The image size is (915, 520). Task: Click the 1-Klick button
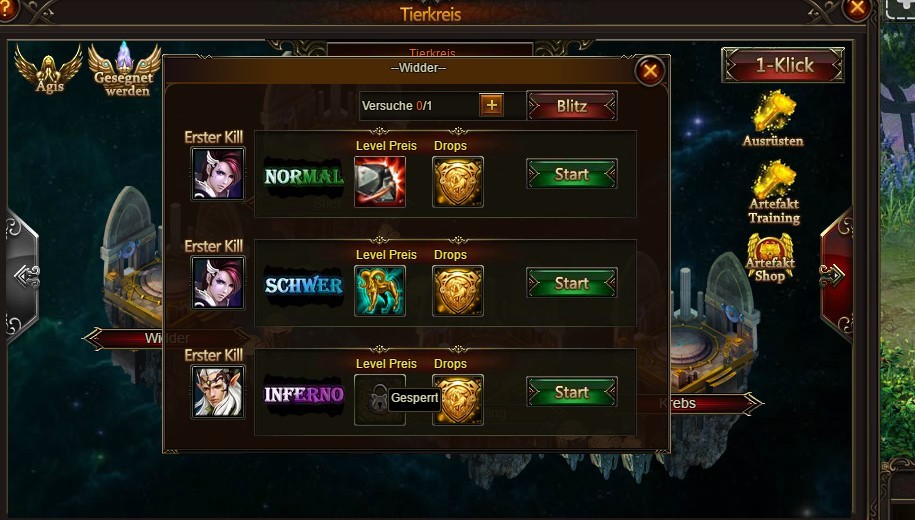[x=783, y=65]
